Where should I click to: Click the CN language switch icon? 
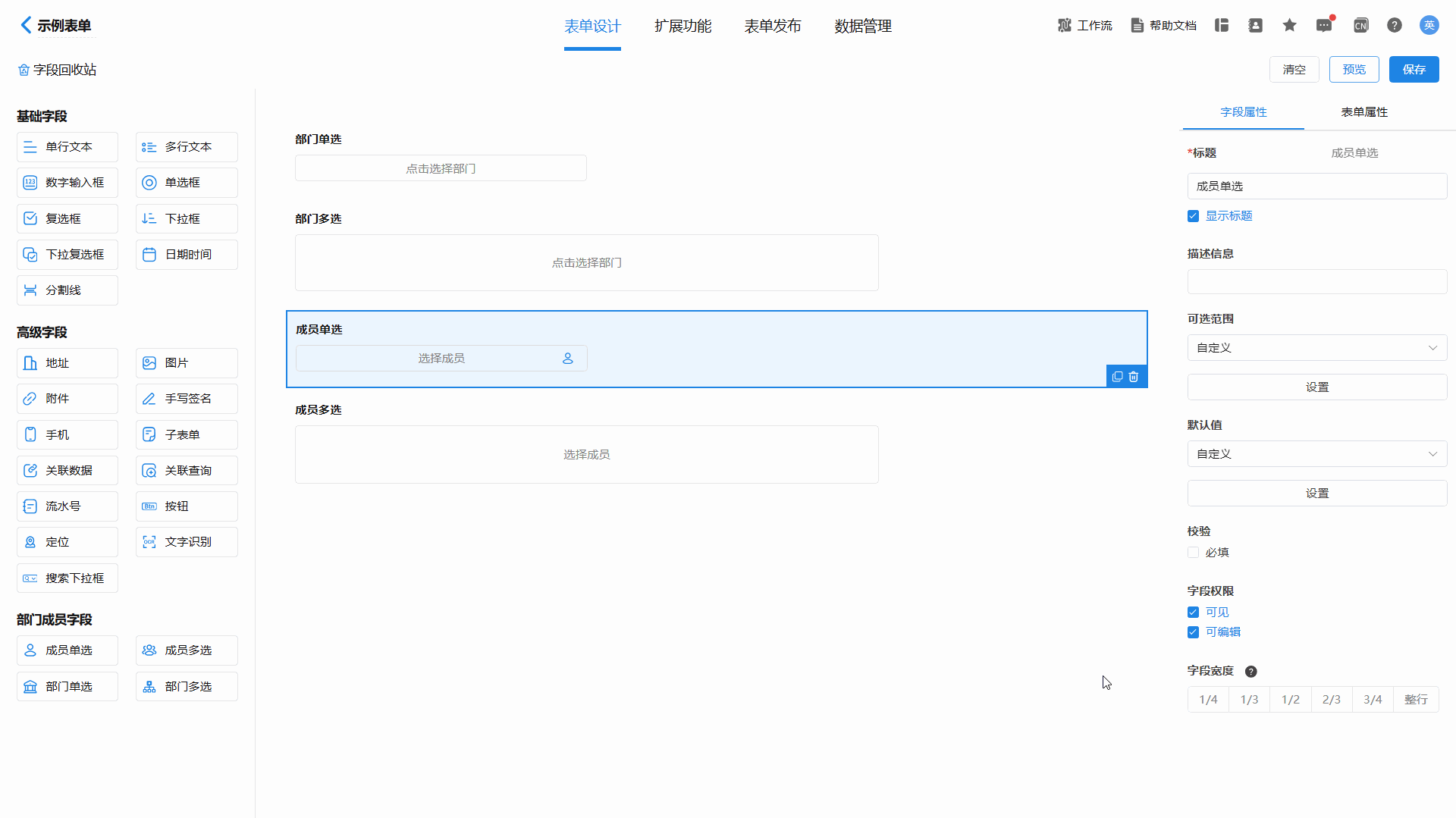tap(1360, 26)
